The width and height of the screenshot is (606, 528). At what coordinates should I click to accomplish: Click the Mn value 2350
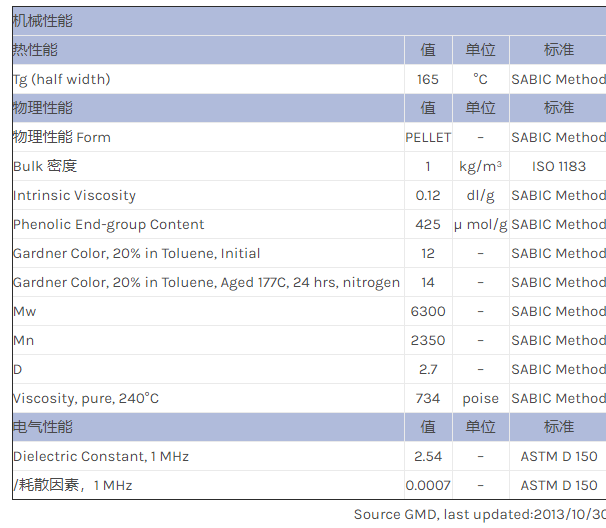428,340
